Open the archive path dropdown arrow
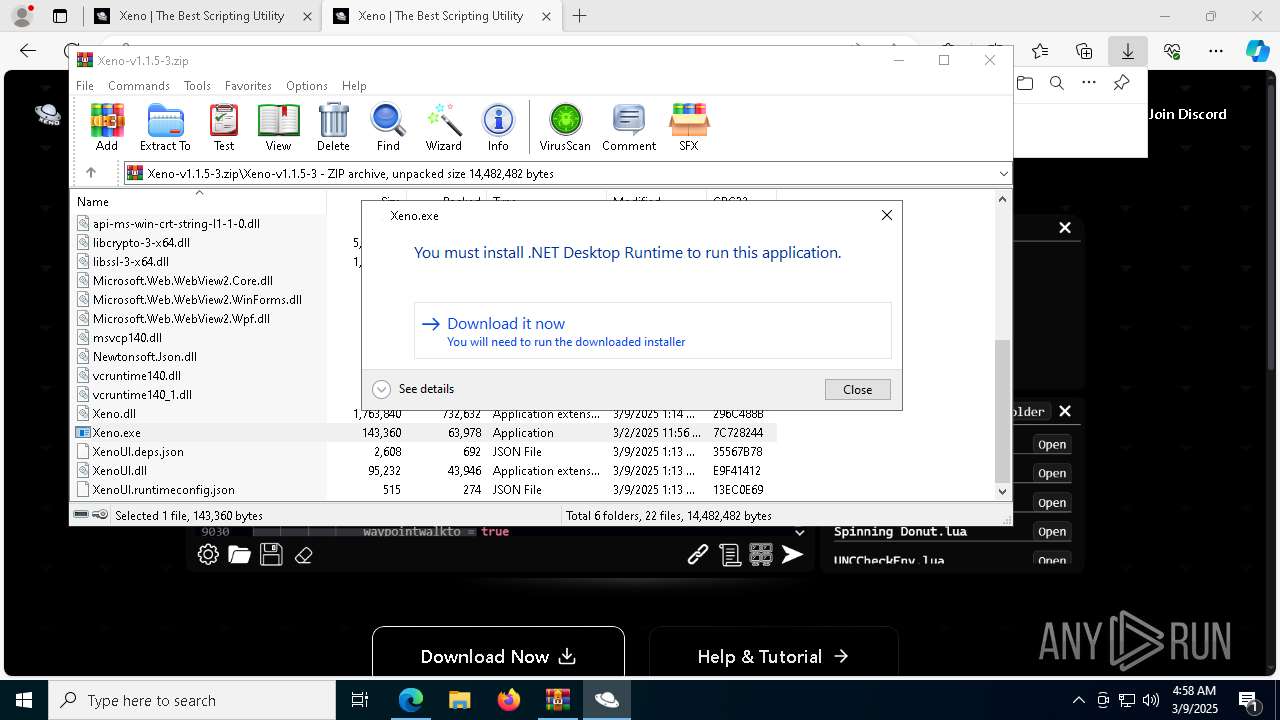The height and width of the screenshot is (720, 1280). tap(1003, 173)
